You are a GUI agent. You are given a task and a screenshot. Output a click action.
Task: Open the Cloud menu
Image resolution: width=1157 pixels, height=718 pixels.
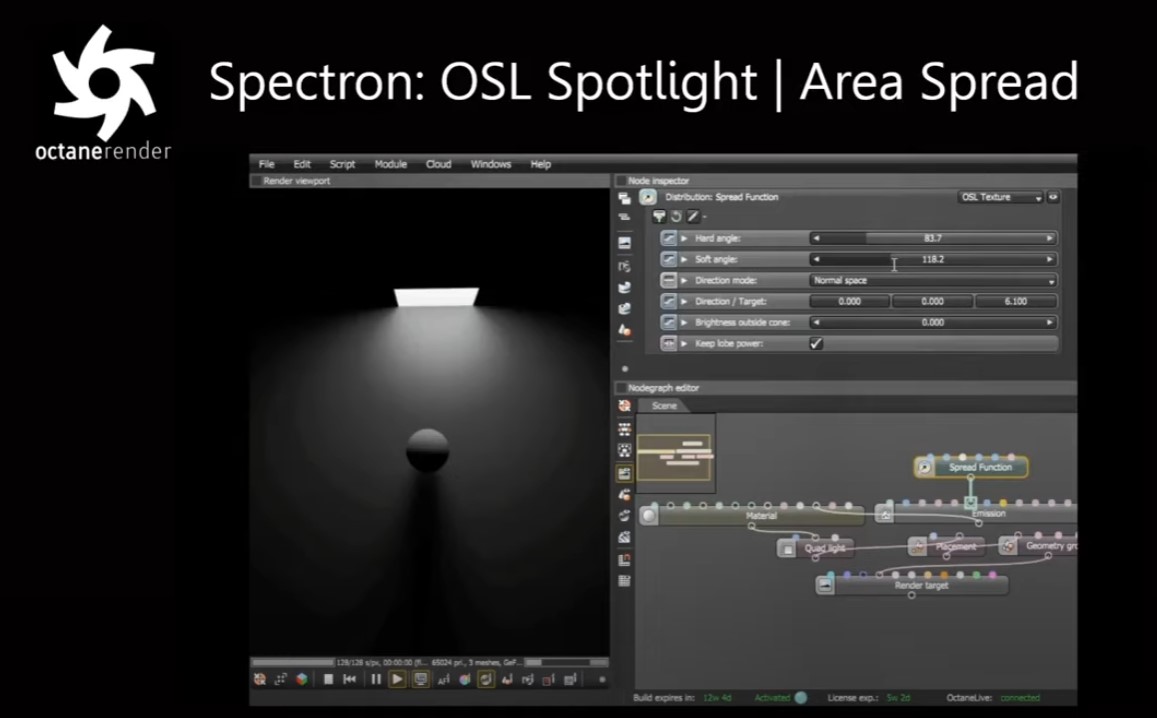coord(438,164)
